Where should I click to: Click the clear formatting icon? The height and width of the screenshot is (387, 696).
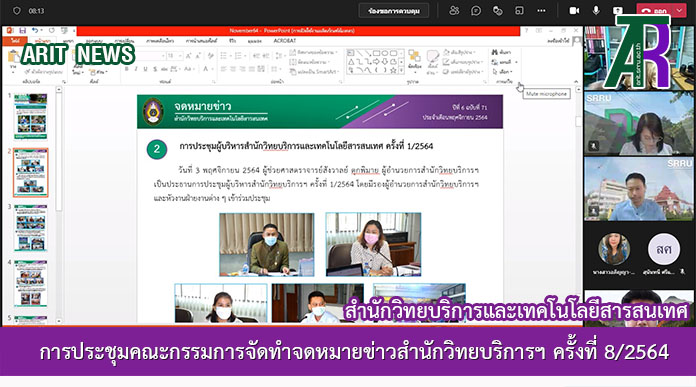tap(210, 56)
